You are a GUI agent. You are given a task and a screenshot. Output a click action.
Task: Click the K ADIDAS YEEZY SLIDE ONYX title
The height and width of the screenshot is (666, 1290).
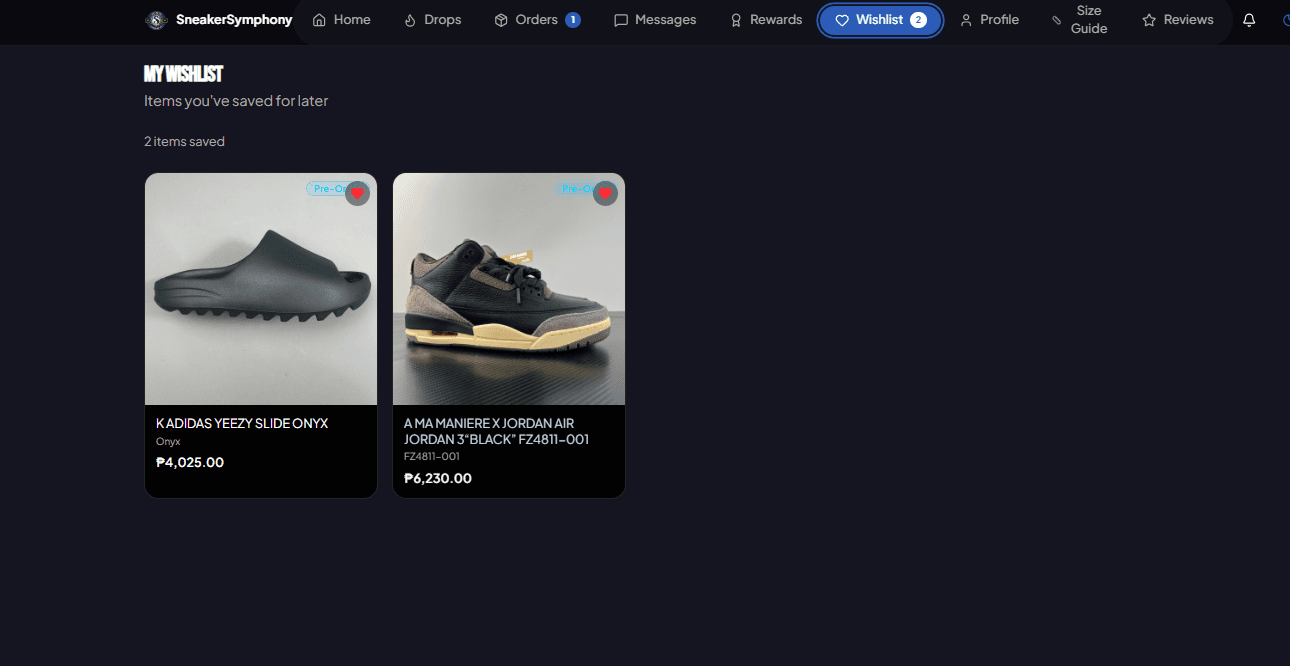[x=242, y=423]
